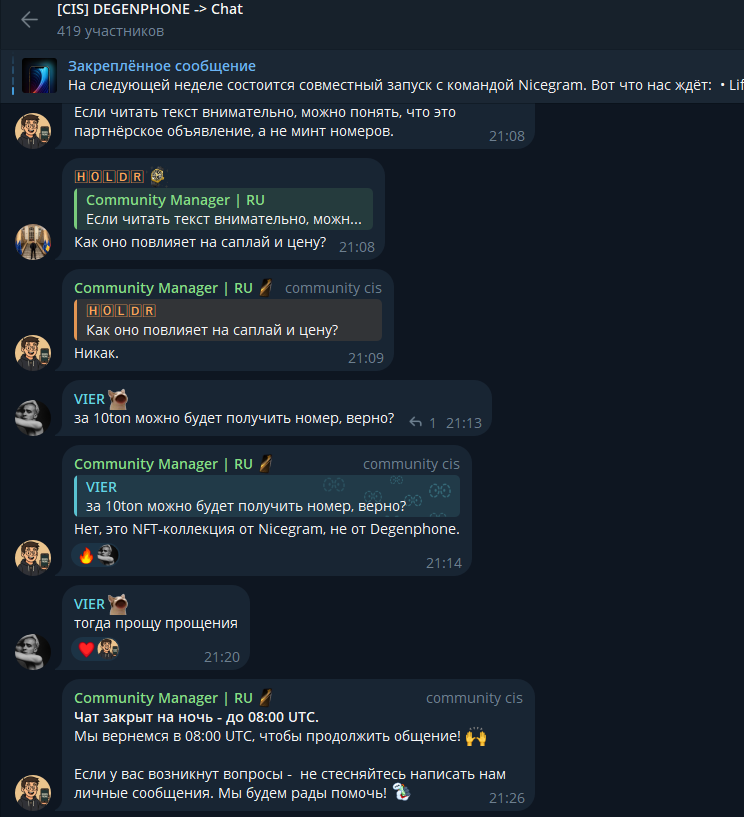Jump to quoted HOLDR message in Никак reply

pyautogui.click(x=228, y=320)
